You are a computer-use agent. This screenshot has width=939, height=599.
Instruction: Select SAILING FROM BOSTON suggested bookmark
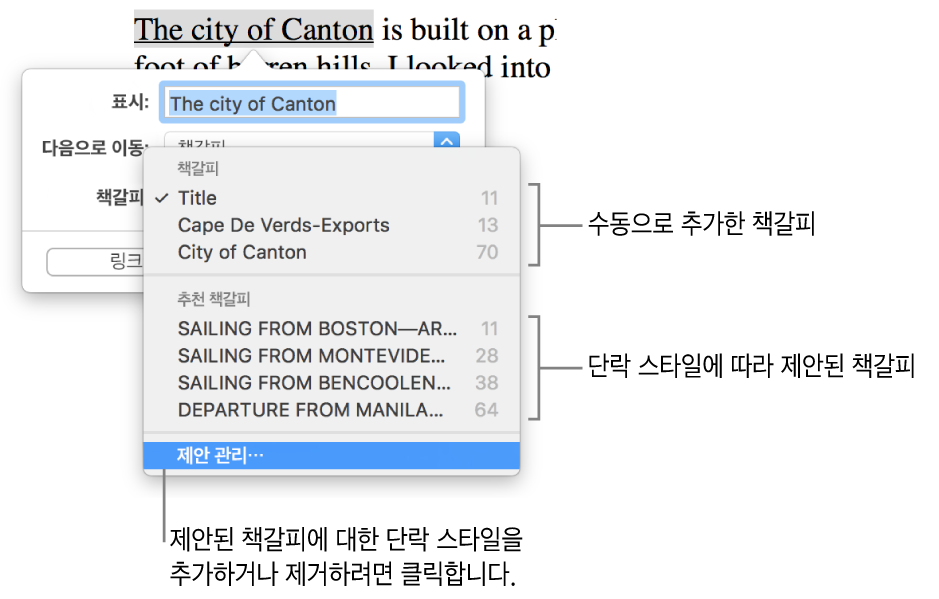click(331, 328)
